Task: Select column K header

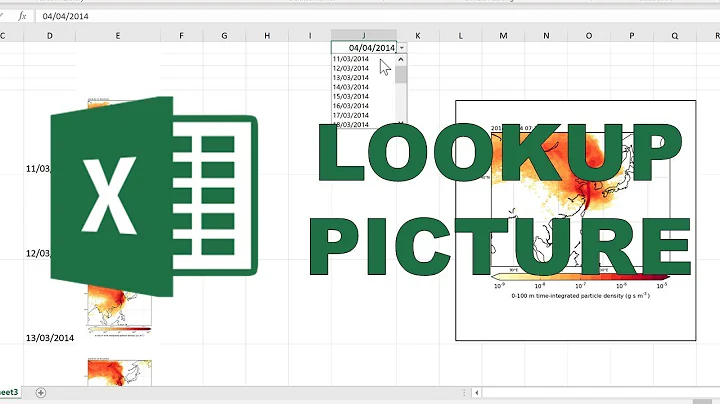Action: click(x=417, y=35)
